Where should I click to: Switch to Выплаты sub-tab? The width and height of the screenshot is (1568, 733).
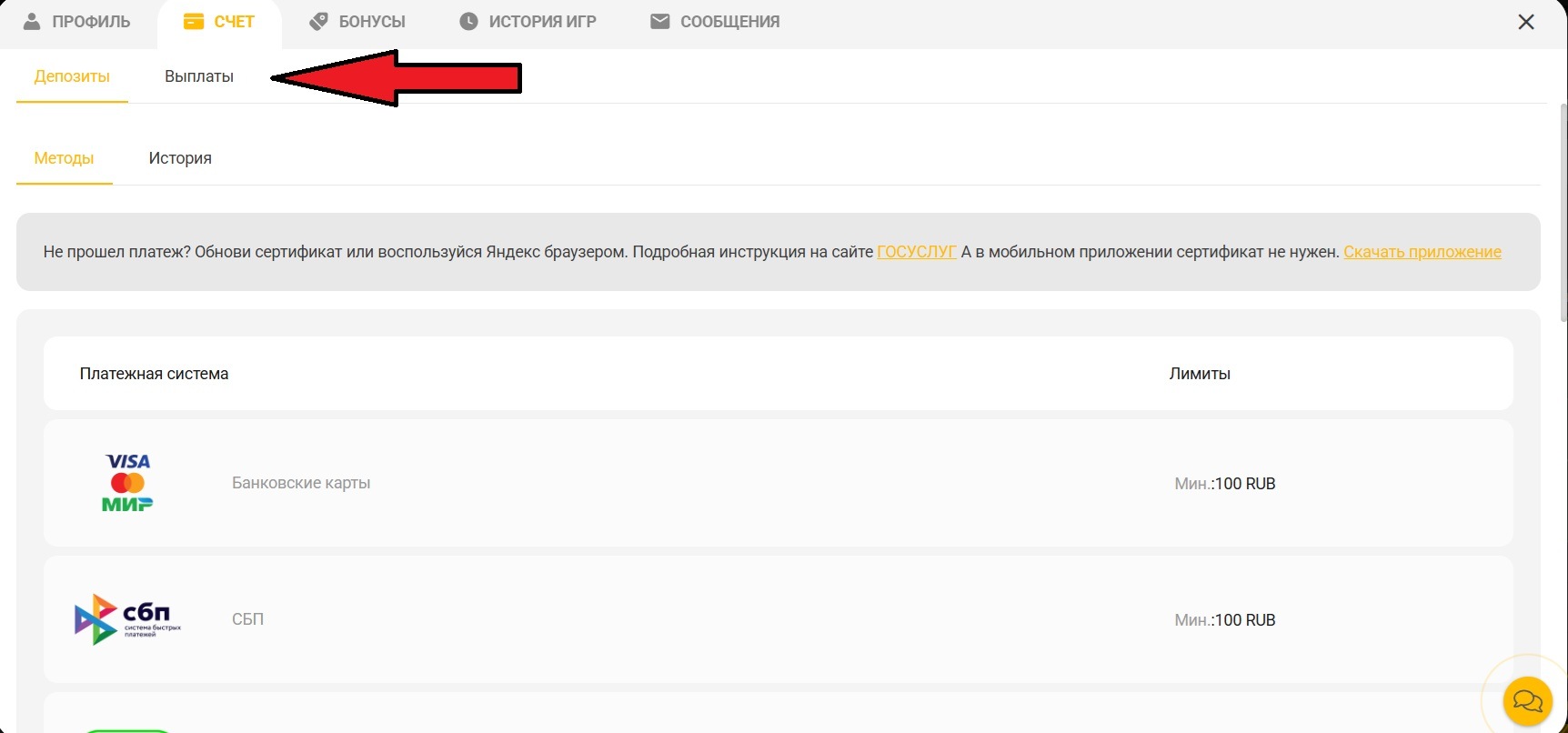pos(199,76)
